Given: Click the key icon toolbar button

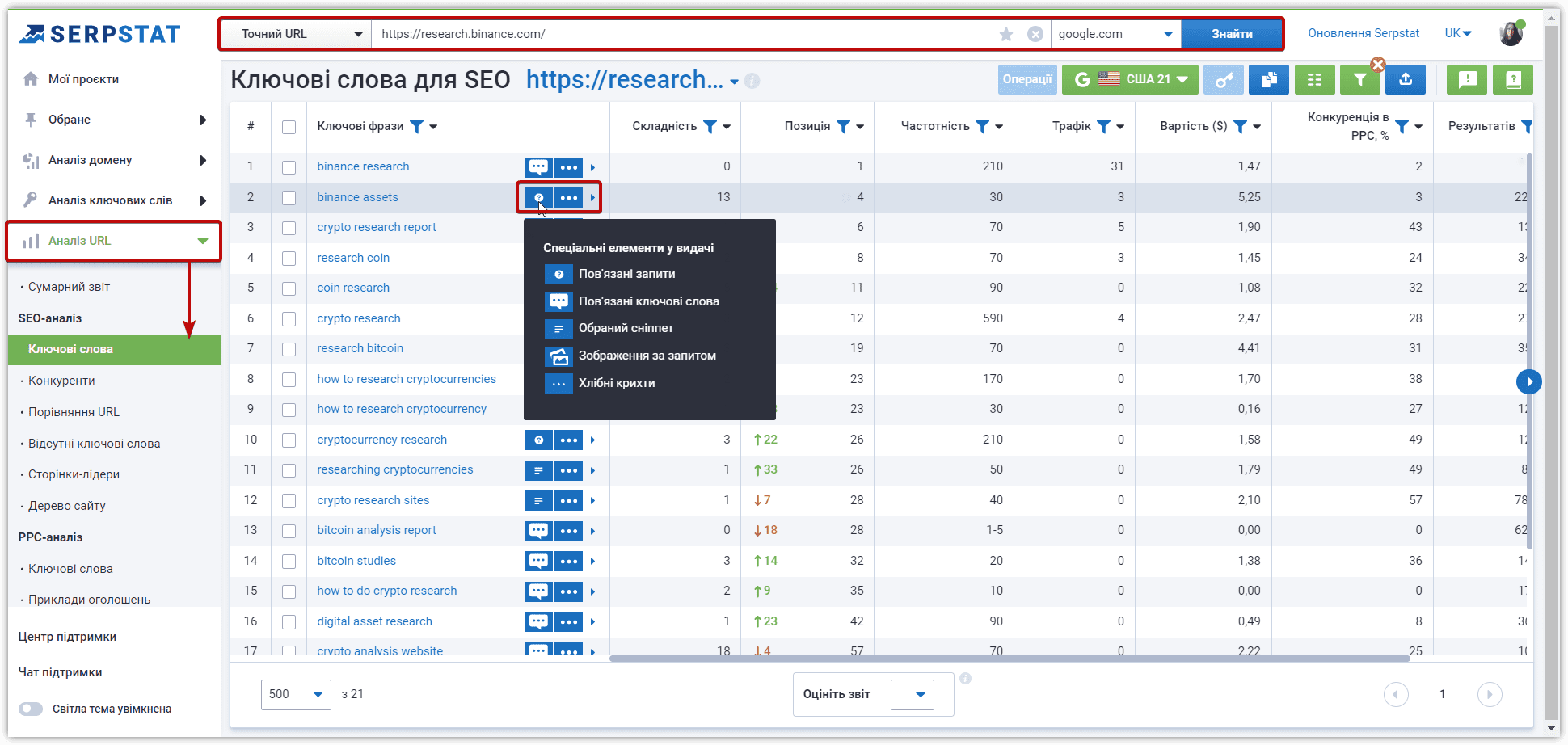Looking at the screenshot, I should tap(1224, 79).
